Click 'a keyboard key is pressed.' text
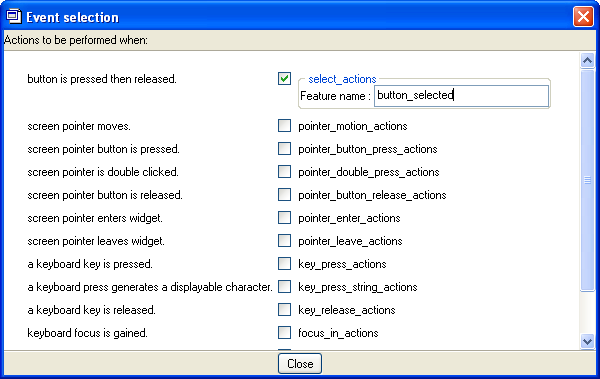600x379 pixels. coord(90,264)
